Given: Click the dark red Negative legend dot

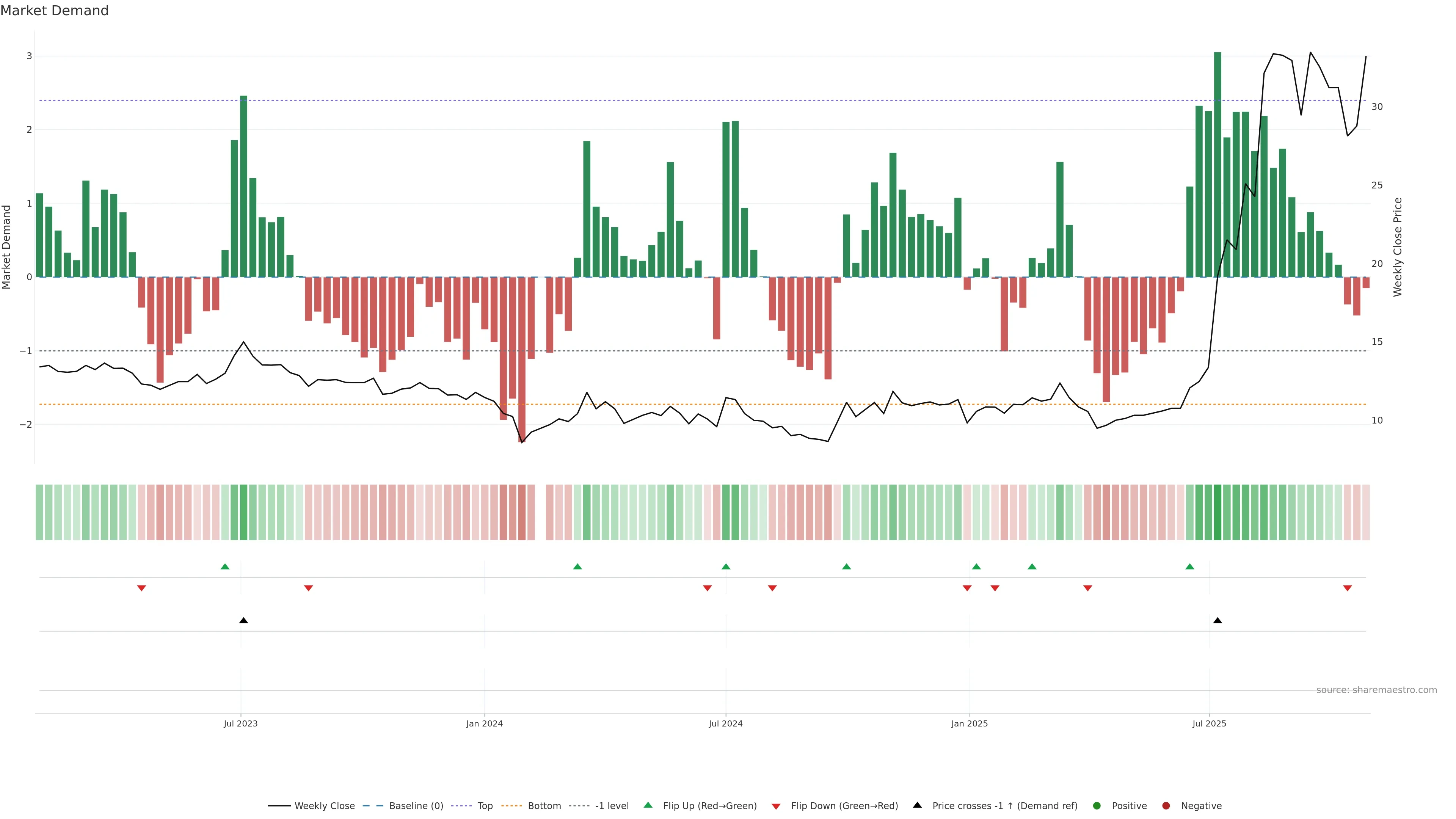Looking at the screenshot, I should click(x=1166, y=805).
